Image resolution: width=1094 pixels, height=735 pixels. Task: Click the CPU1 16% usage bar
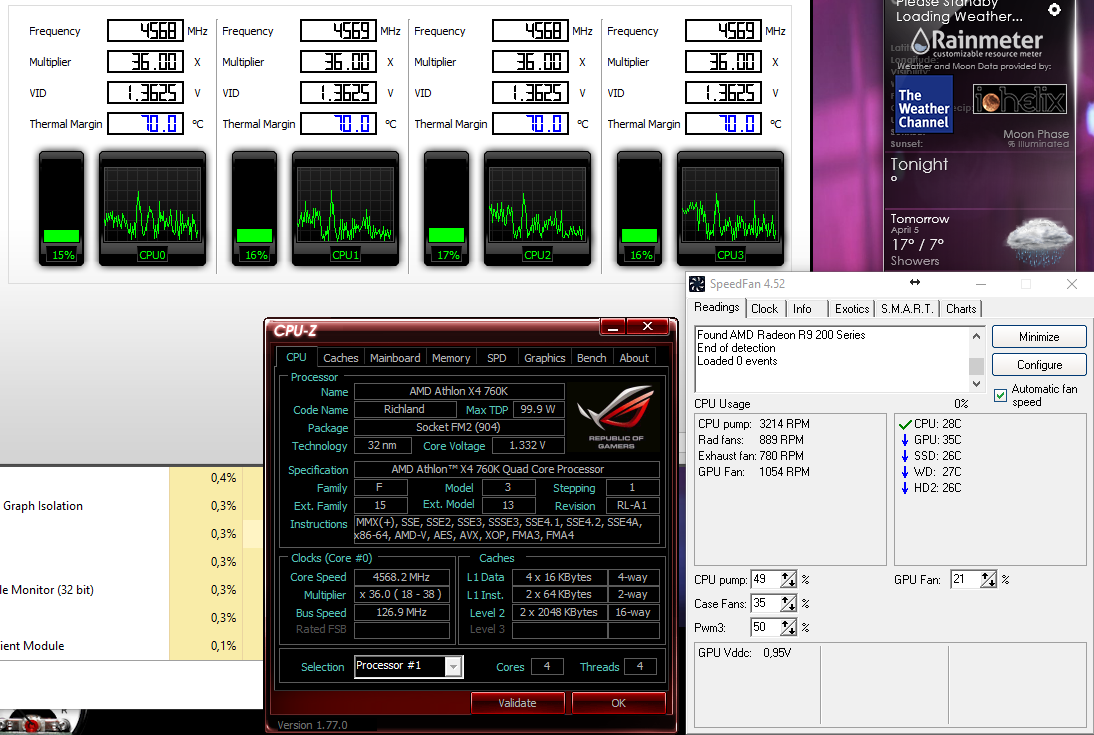tap(255, 207)
